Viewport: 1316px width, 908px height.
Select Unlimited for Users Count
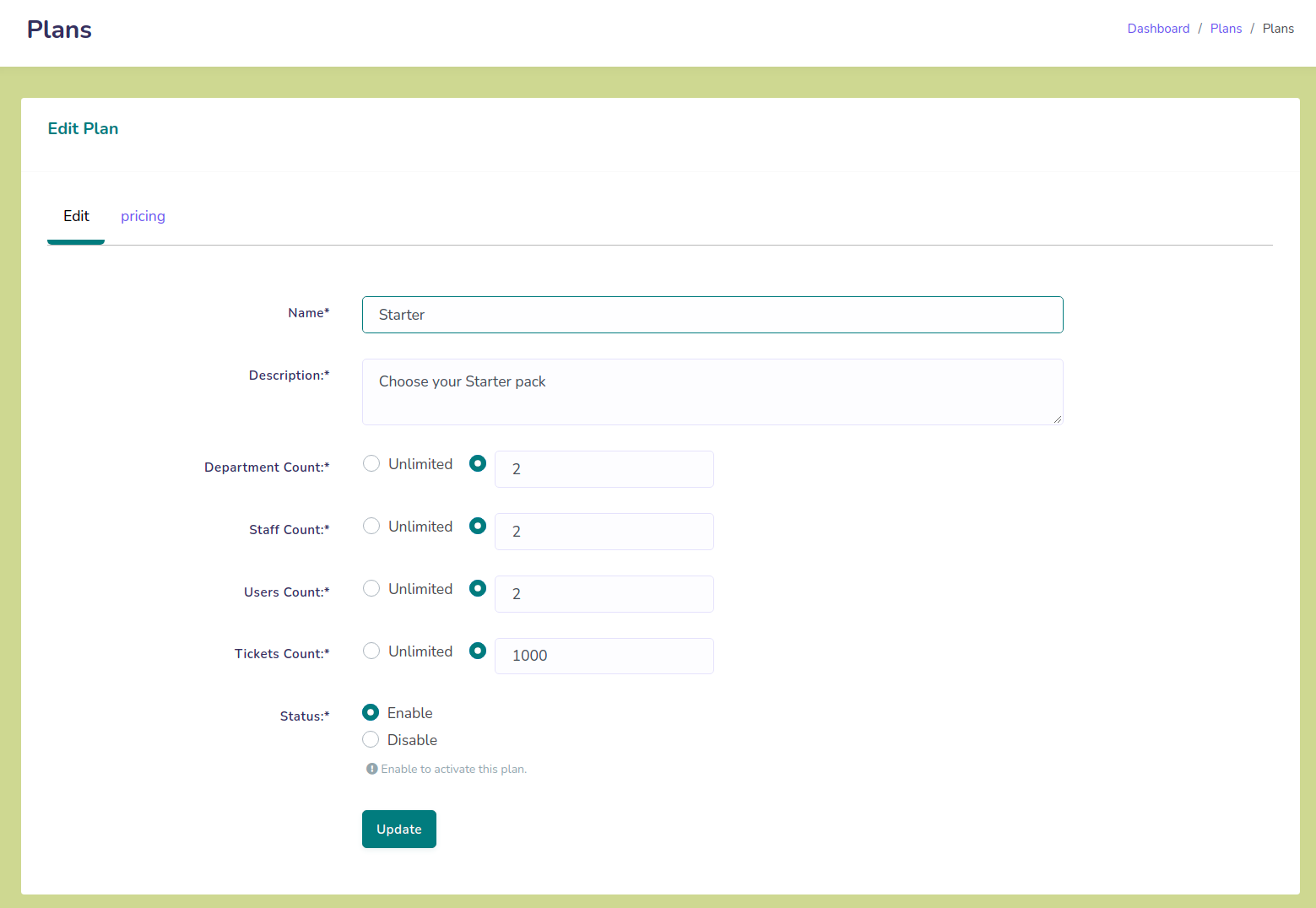tap(371, 588)
